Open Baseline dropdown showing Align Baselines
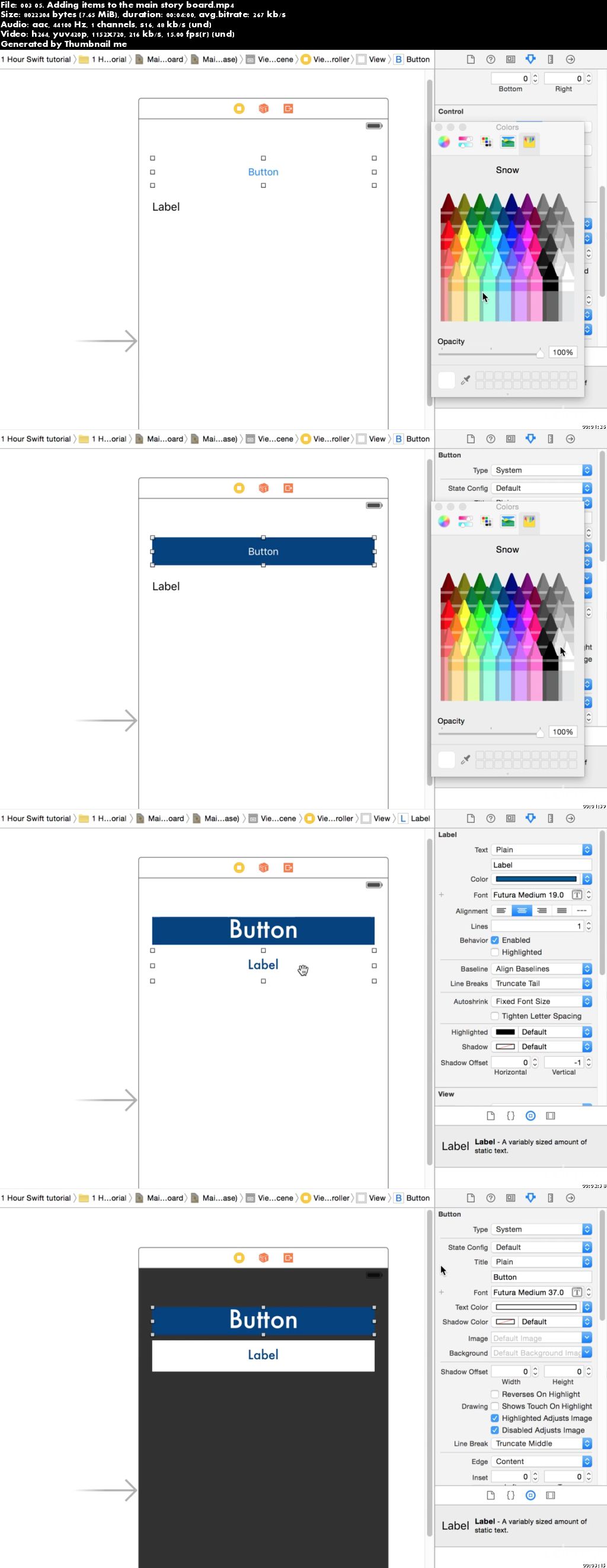The width and height of the screenshot is (607, 1568). [541, 968]
